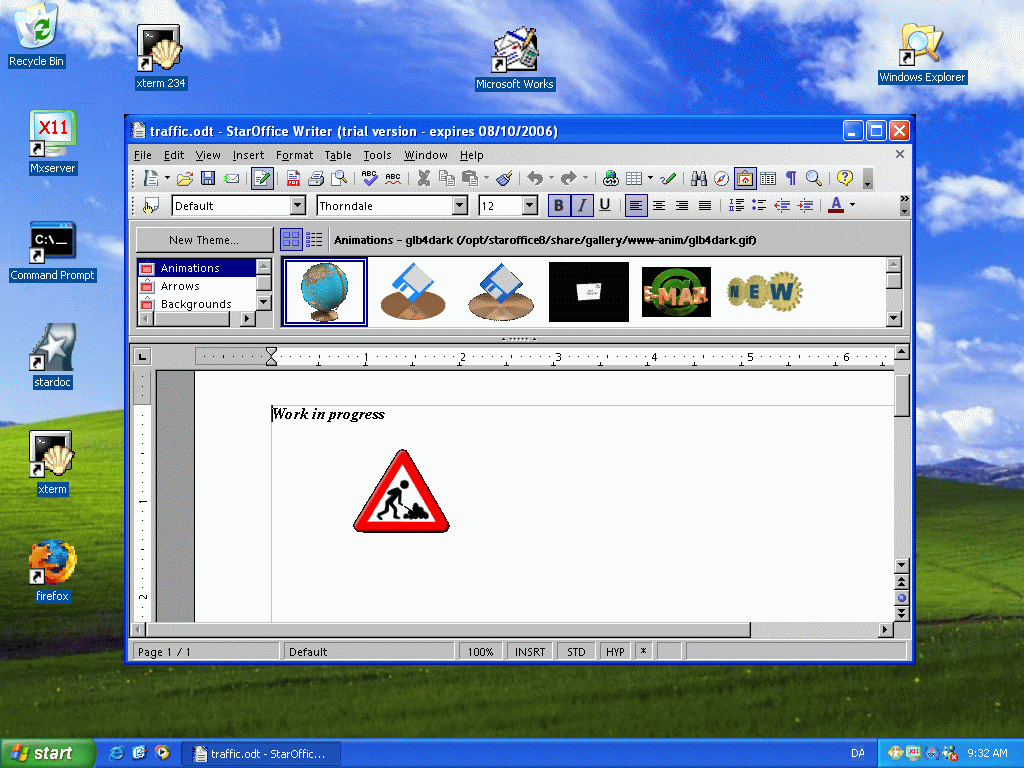The image size is (1024, 768).
Task: Insert a table using the Table icon
Action: [633, 178]
